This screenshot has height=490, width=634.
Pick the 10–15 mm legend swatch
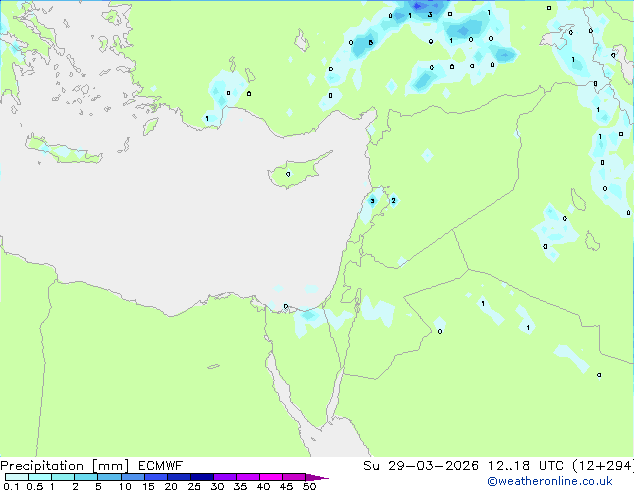[x=132, y=477]
